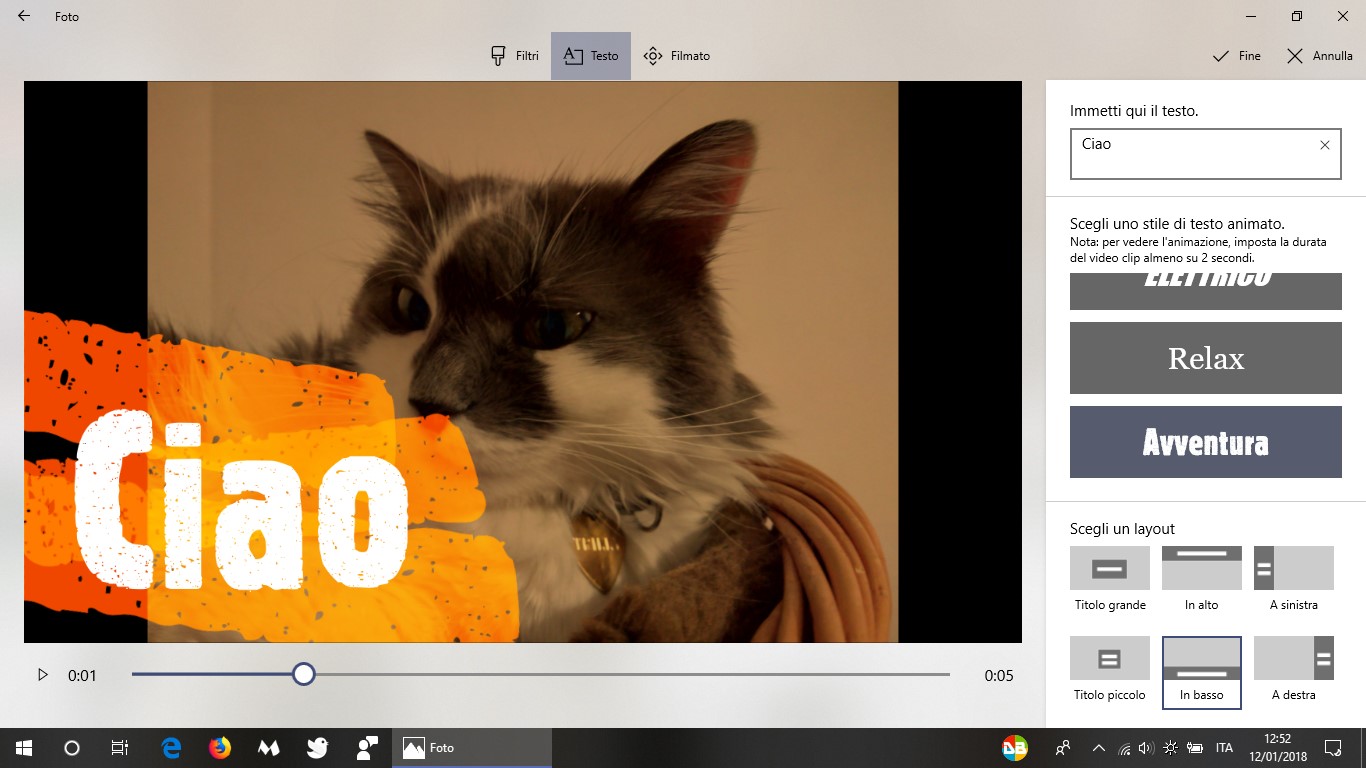Pick the In alto layout
The height and width of the screenshot is (768, 1366).
(x=1202, y=579)
